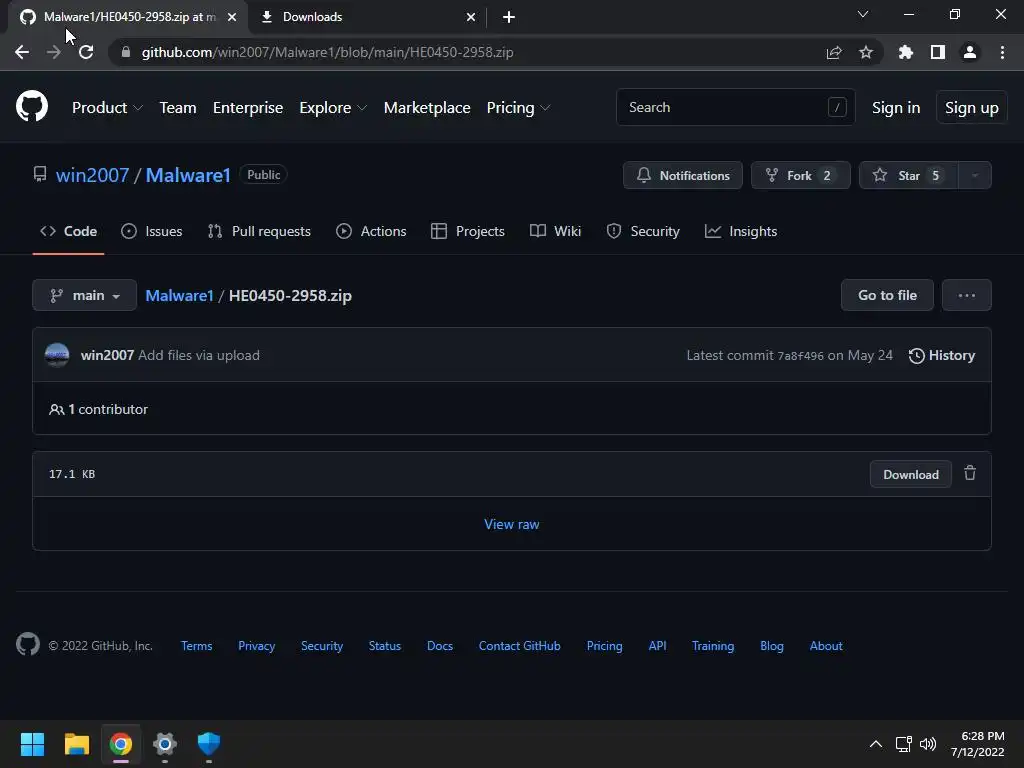Click the Sign in link
The width and height of the screenshot is (1024, 768).
point(896,108)
